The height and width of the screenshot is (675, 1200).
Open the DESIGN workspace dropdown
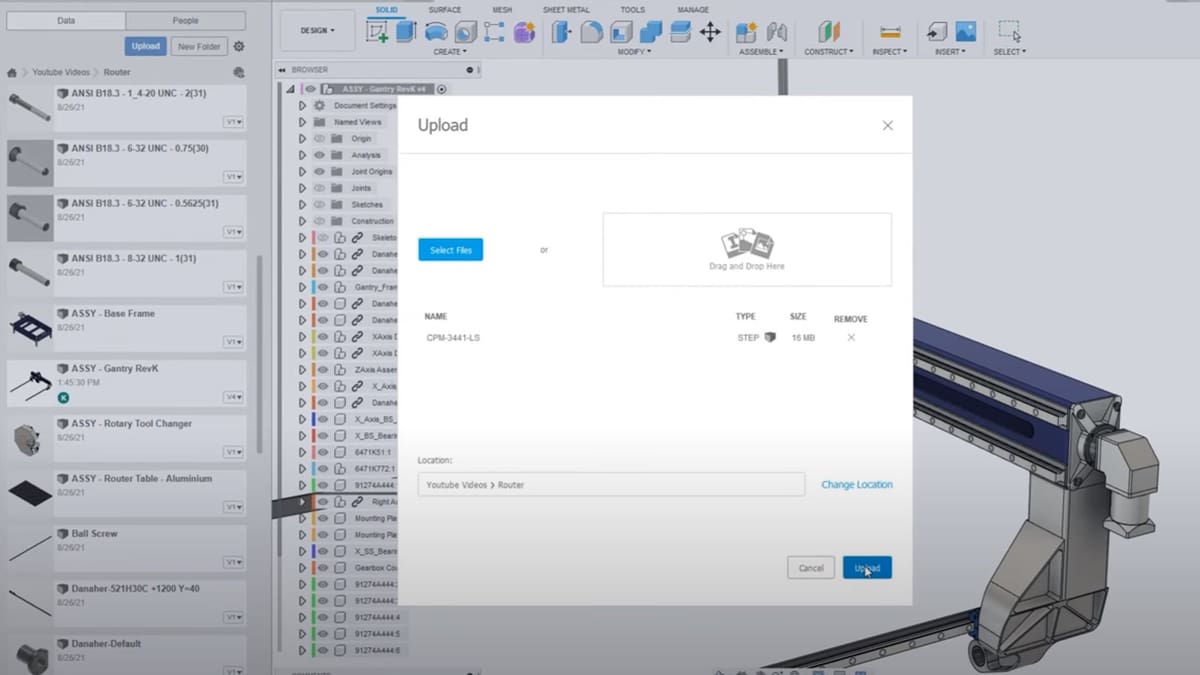(318, 31)
